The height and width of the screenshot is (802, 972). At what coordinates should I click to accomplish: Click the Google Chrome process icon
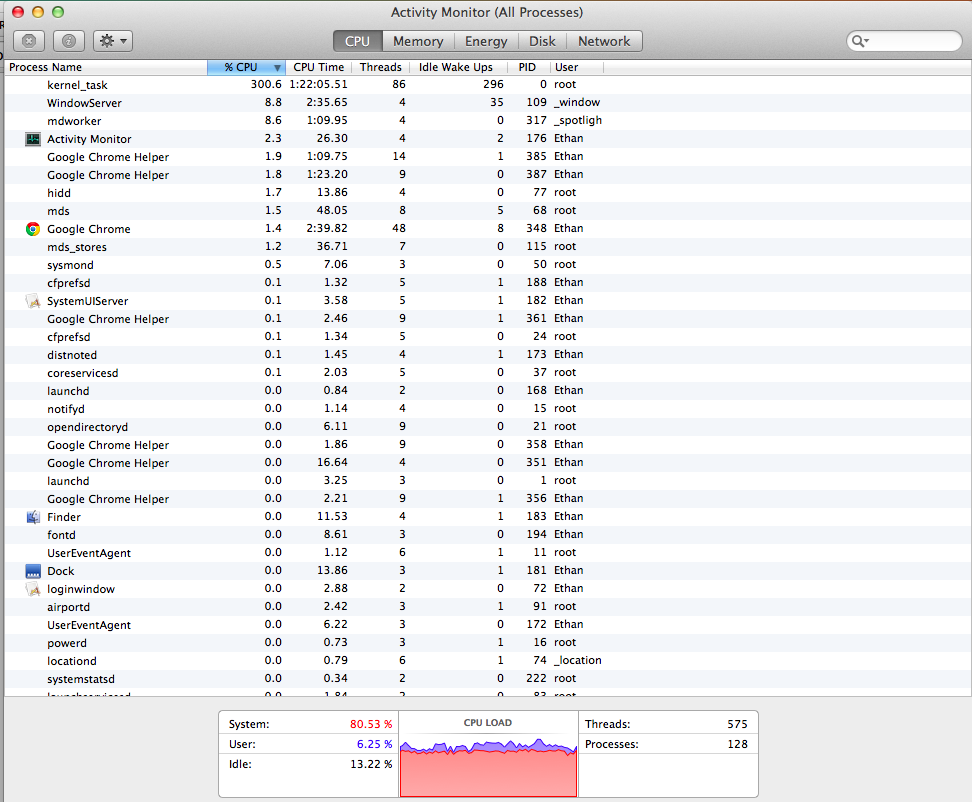(33, 229)
